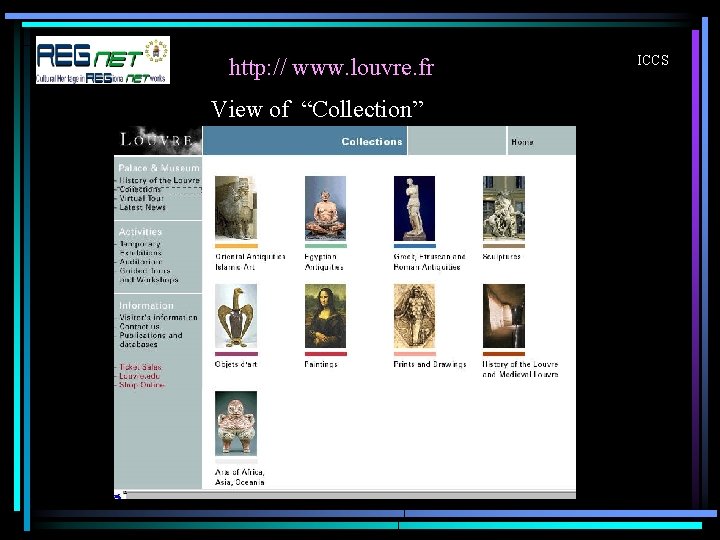This screenshot has height=540, width=720.
Task: Click the Palace & Museum section heading
Action: tap(159, 168)
